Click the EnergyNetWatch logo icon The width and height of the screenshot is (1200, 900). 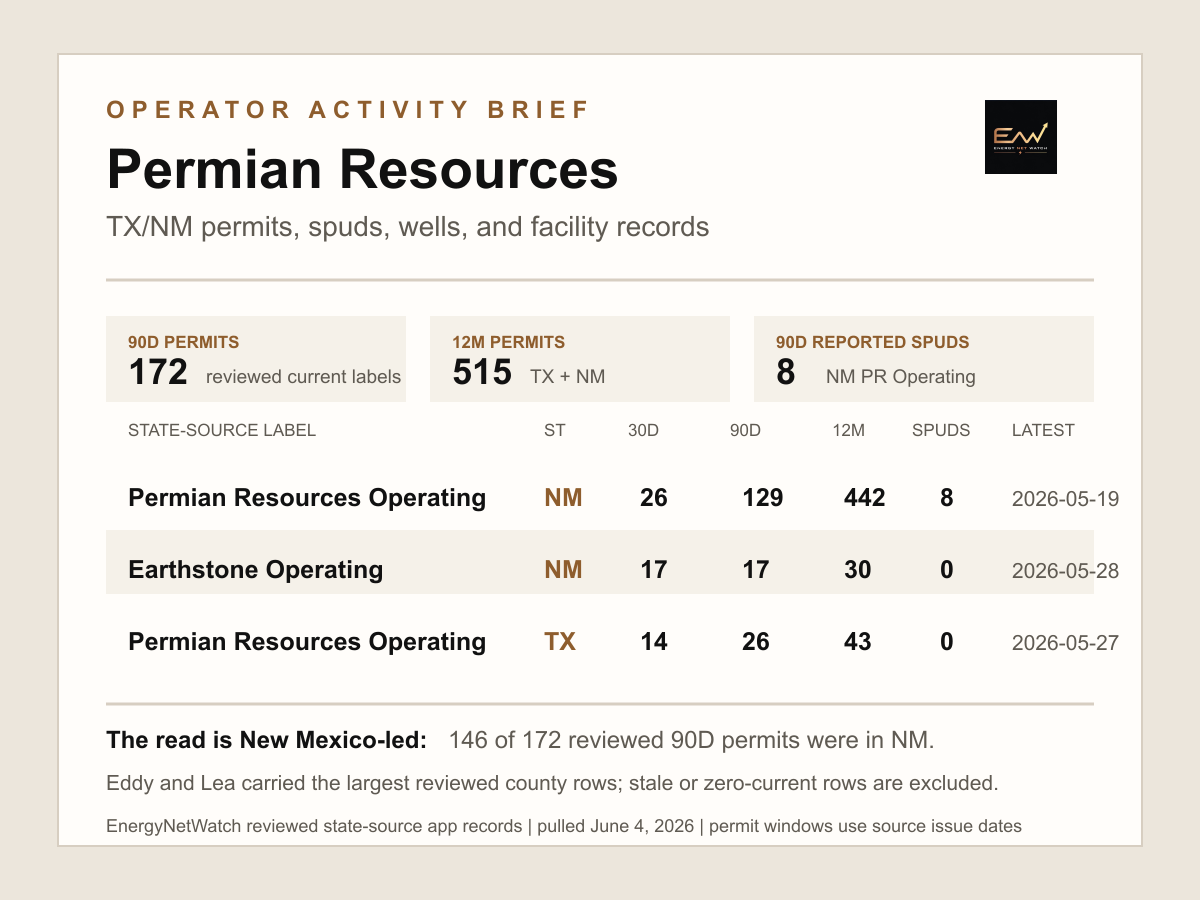coord(1020,137)
